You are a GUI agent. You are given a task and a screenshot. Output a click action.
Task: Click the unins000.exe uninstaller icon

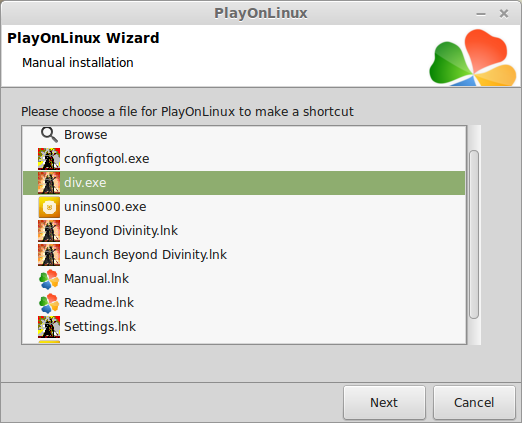(x=49, y=207)
